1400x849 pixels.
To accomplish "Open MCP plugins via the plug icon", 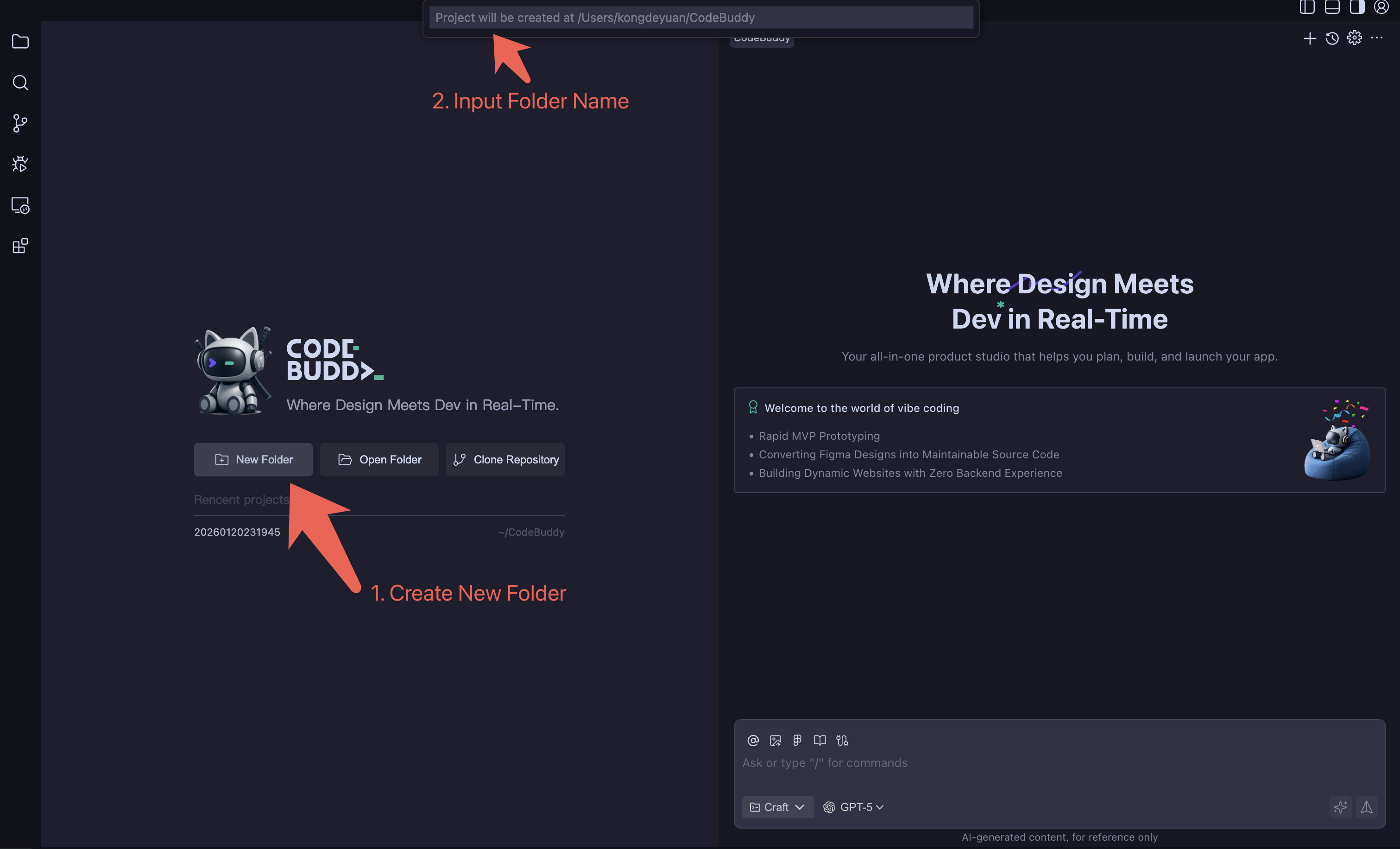I will click(x=843, y=740).
